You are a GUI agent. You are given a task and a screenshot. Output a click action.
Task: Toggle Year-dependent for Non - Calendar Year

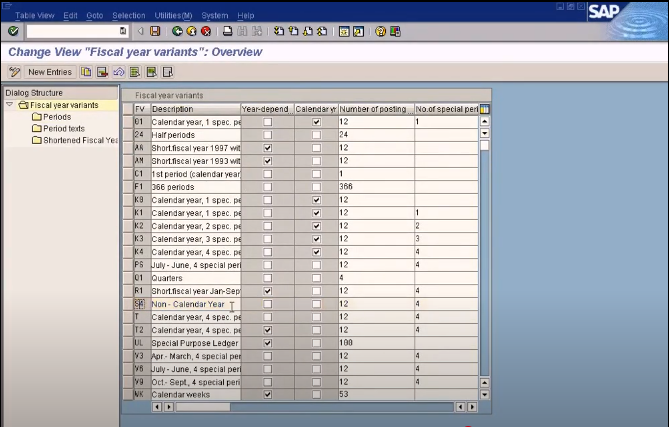pyautogui.click(x=268, y=304)
